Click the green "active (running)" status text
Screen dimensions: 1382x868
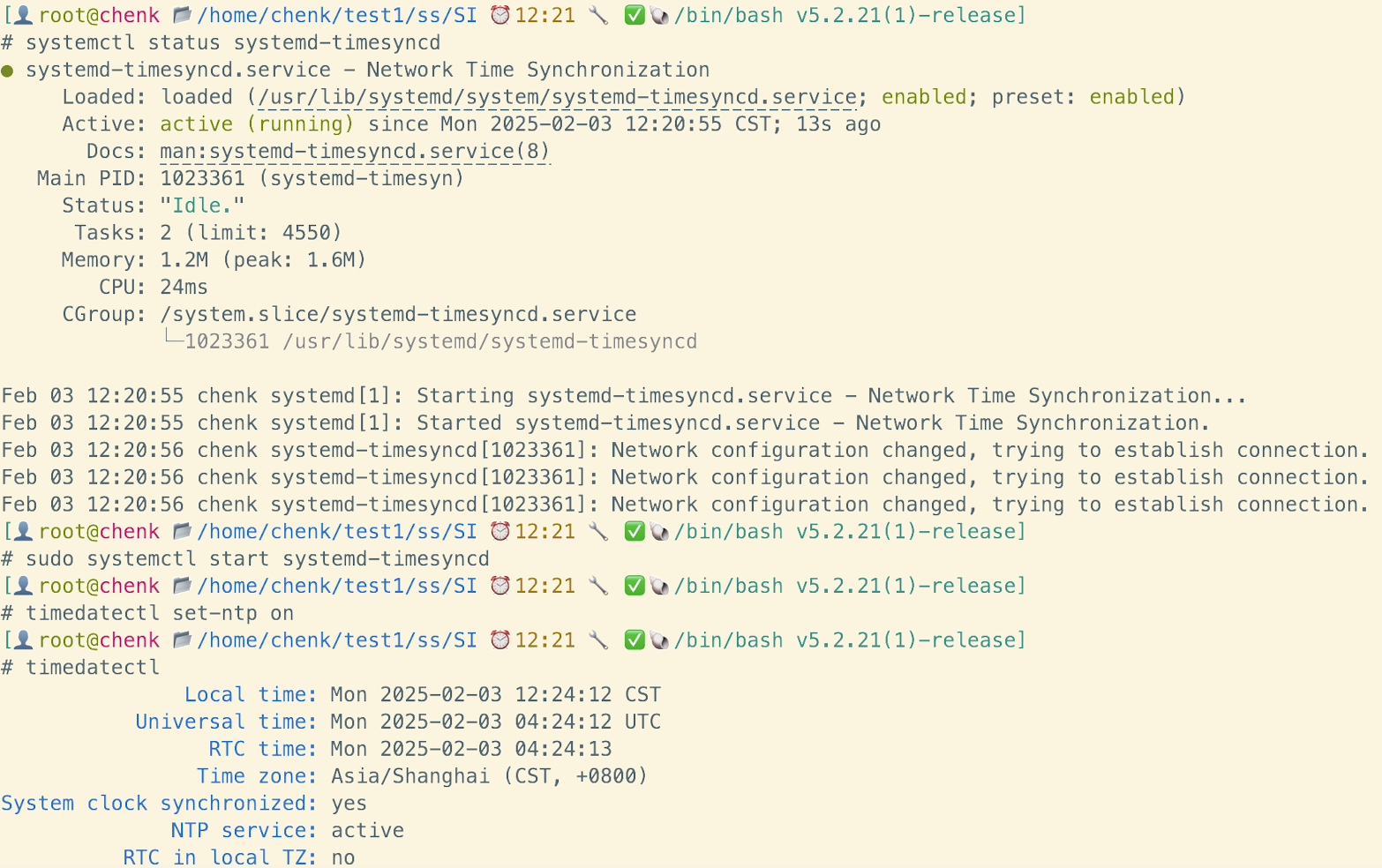(256, 124)
